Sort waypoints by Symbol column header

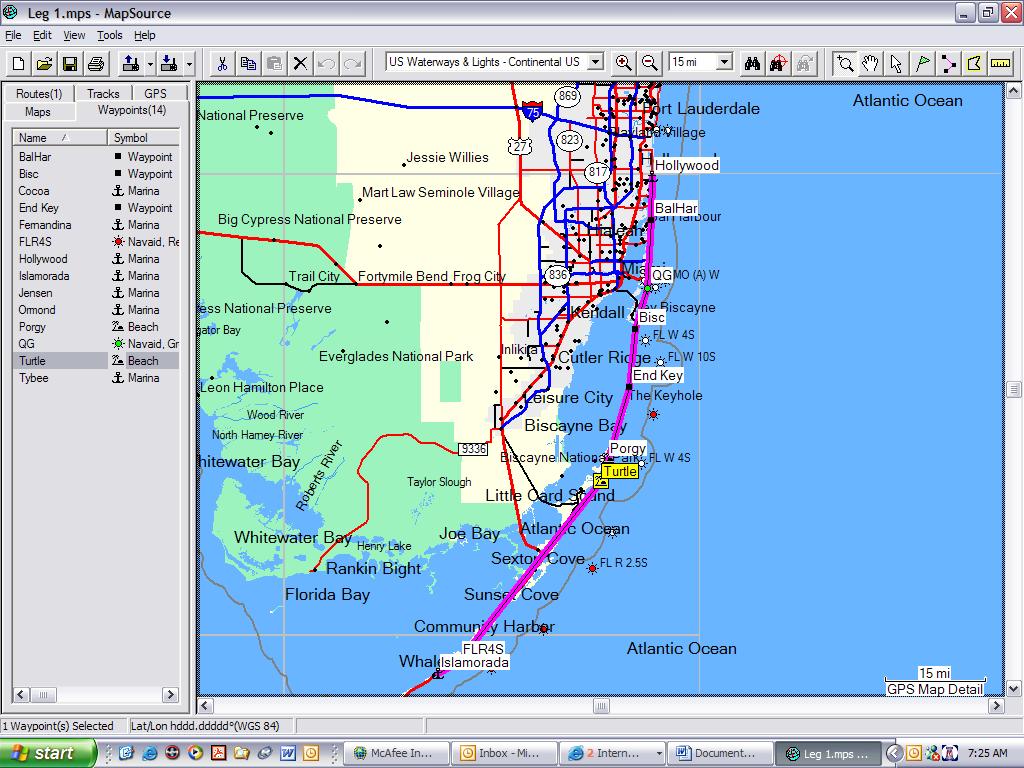pos(143,138)
